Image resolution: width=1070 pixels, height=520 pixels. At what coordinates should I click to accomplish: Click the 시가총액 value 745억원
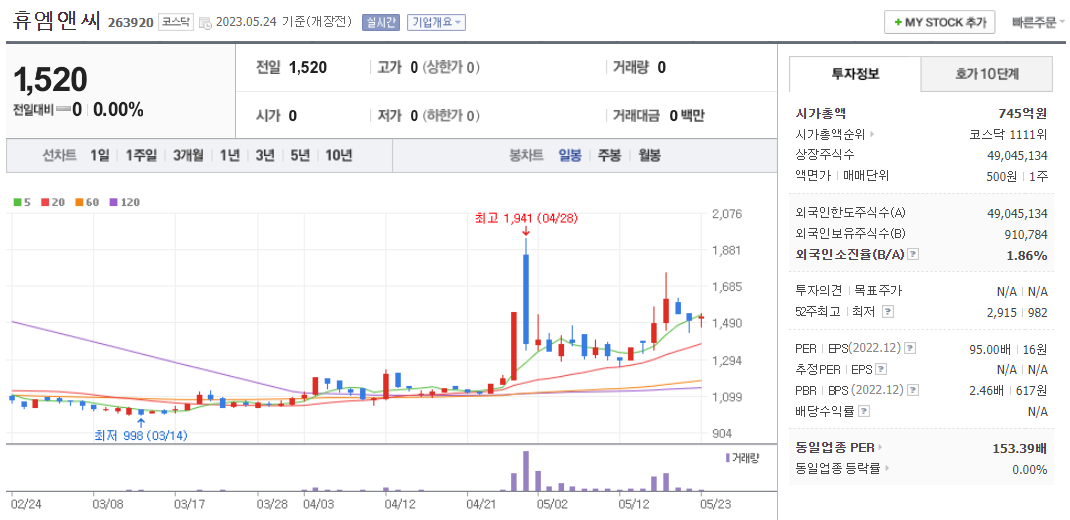coord(1022,114)
